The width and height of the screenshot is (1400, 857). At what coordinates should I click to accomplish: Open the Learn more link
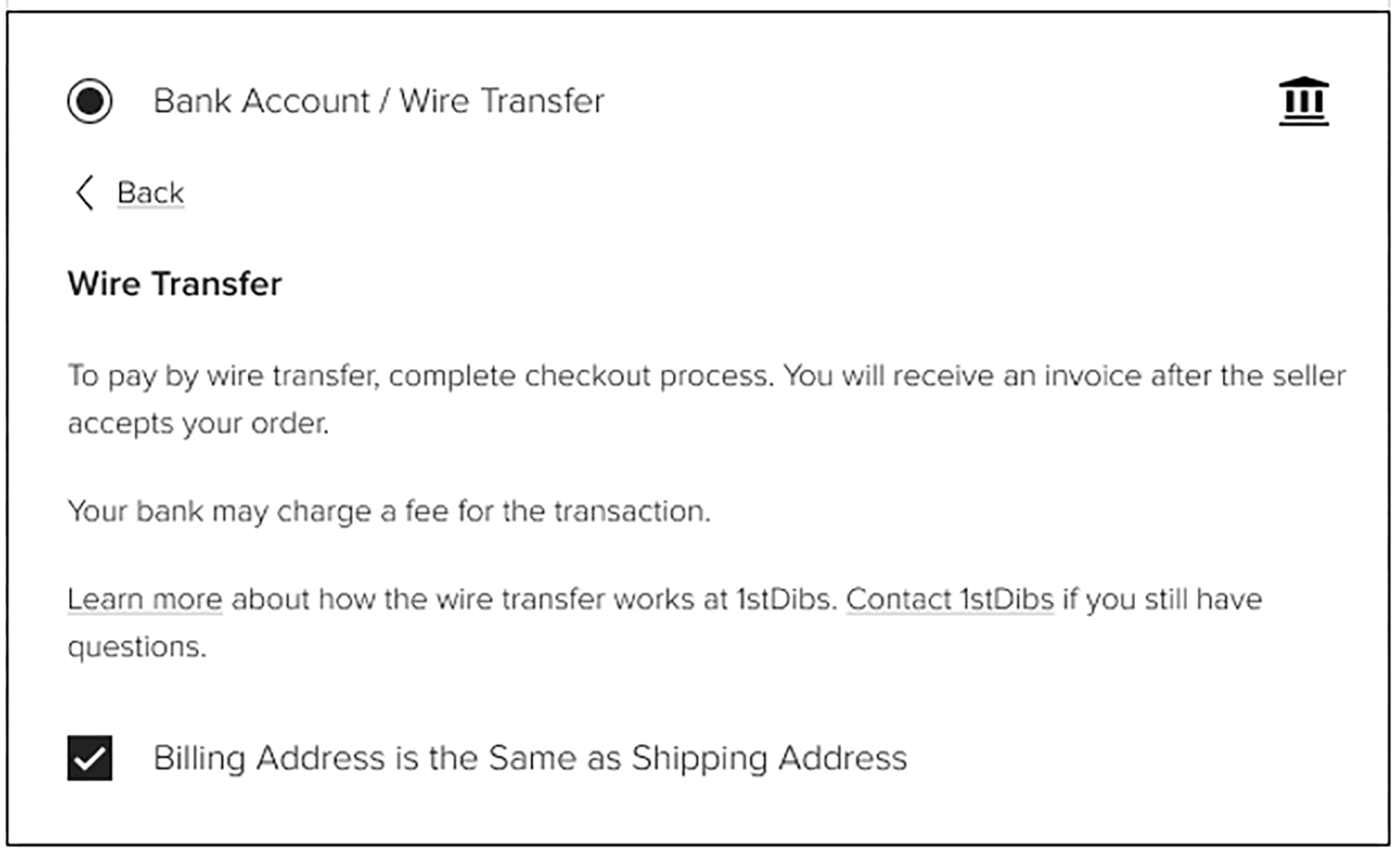(x=145, y=599)
